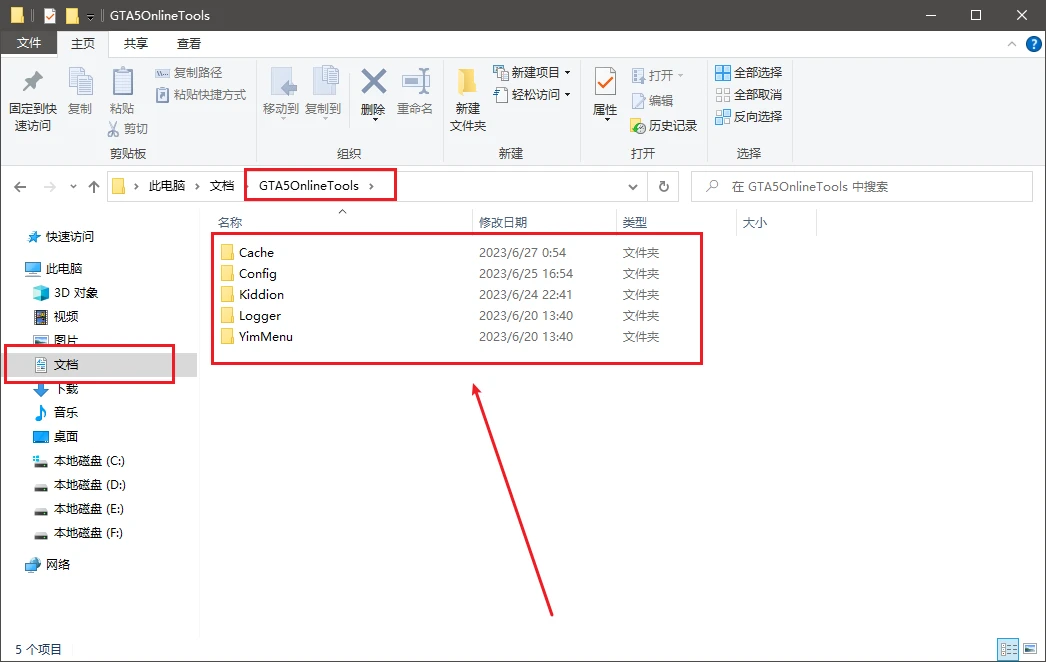
Task: Open the Help question mark icon
Action: [1033, 44]
